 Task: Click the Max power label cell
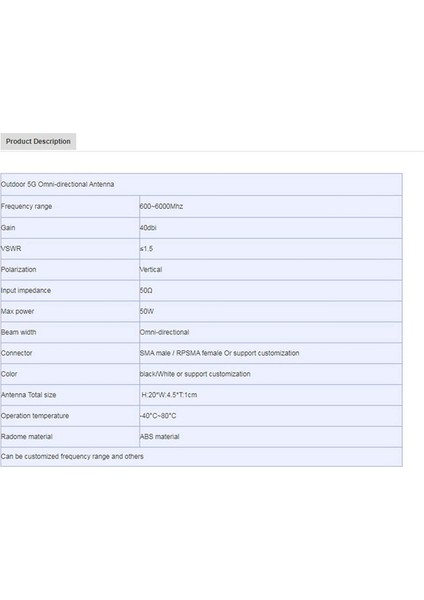tap(70, 311)
